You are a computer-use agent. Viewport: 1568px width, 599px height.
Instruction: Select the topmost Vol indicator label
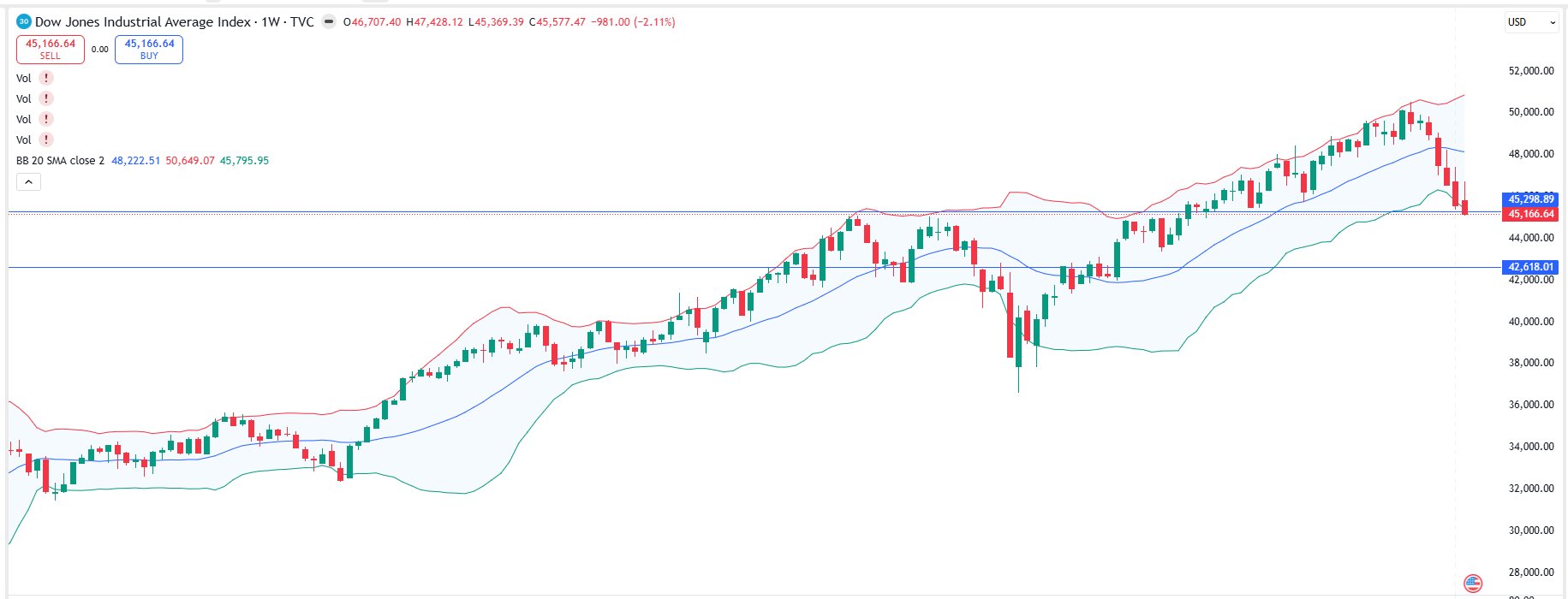click(x=24, y=78)
